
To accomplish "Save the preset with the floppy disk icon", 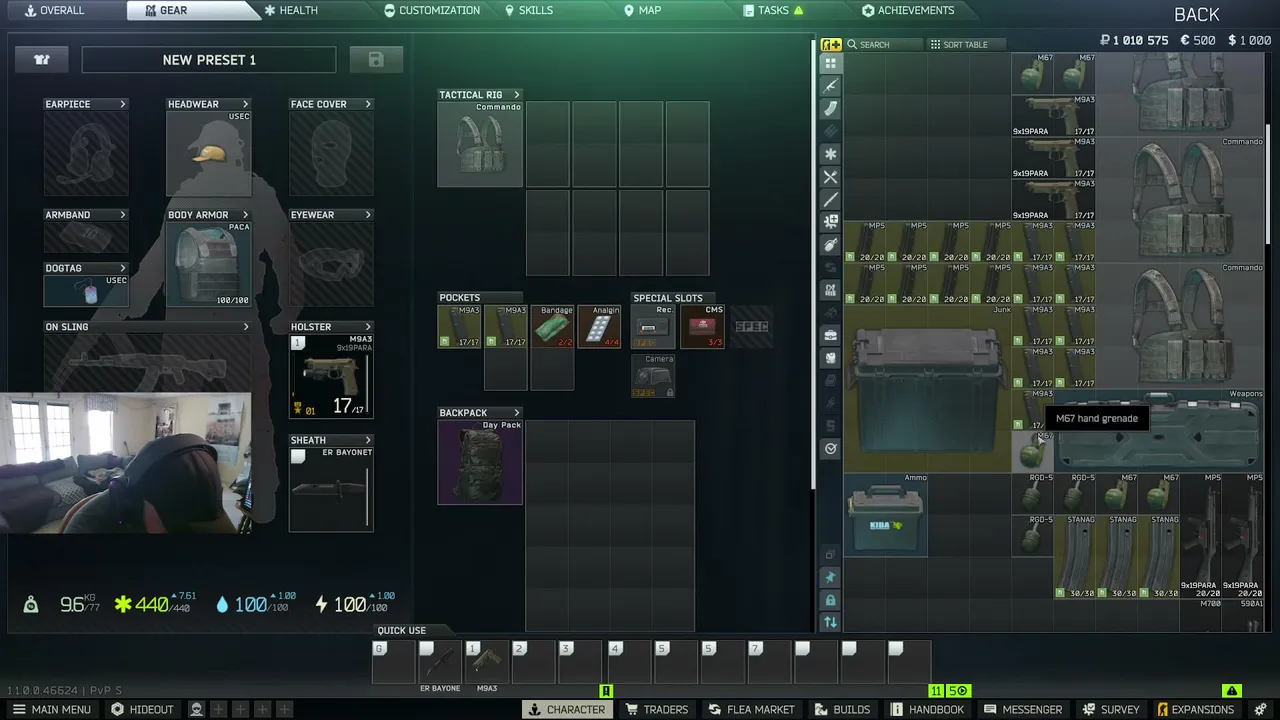I will (376, 60).
